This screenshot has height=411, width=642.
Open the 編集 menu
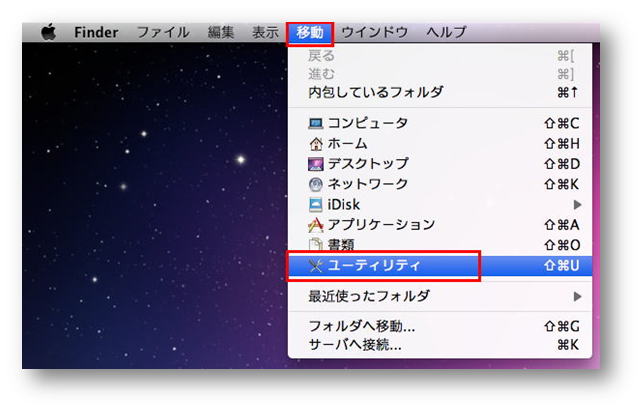(221, 32)
